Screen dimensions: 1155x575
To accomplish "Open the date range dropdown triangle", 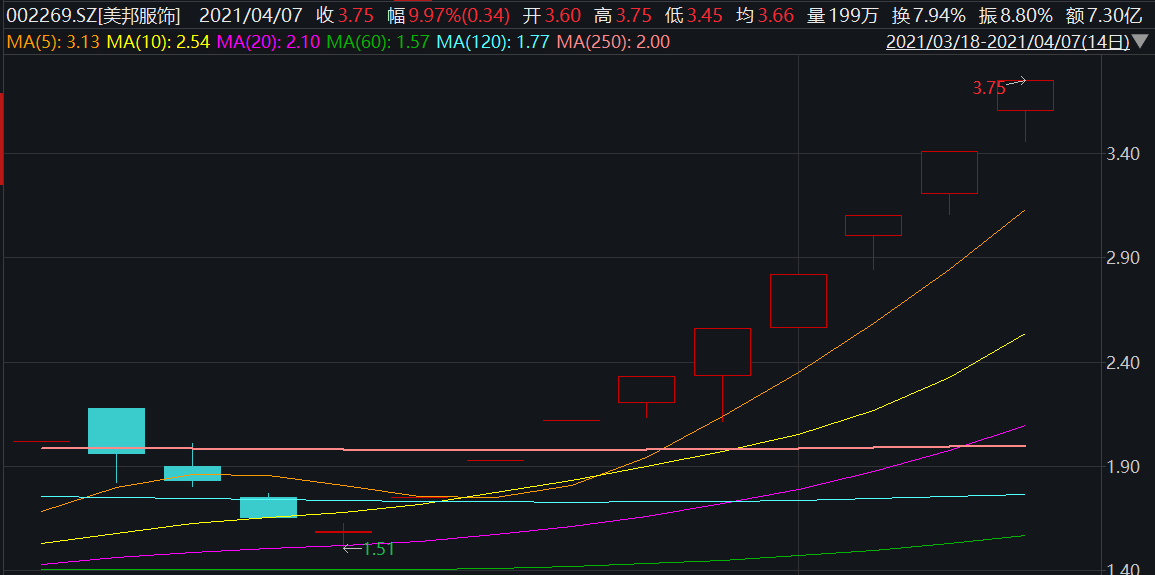I will pos(1141,42).
